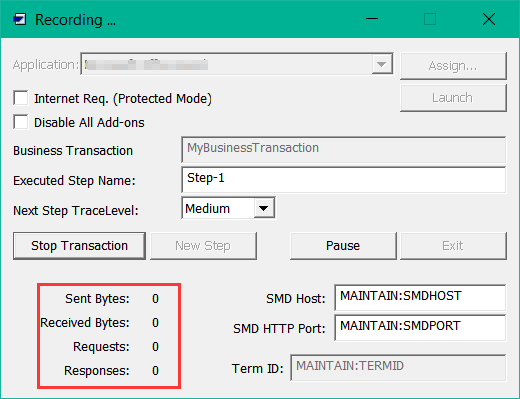Click the Received Bytes: label
This screenshot has width=520, height=399.
[x=85, y=323]
